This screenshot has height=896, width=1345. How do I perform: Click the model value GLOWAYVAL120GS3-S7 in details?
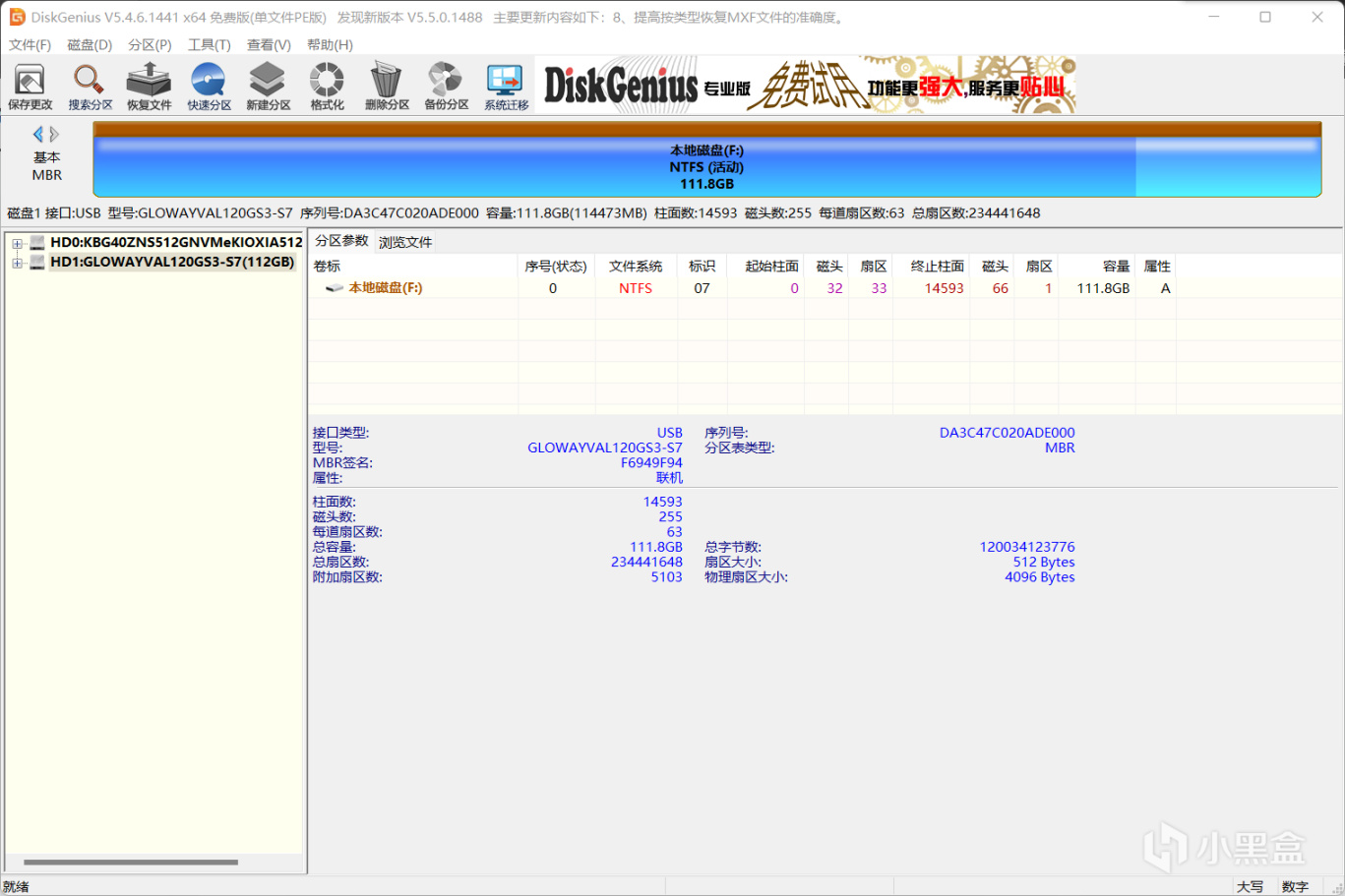pyautogui.click(x=605, y=448)
